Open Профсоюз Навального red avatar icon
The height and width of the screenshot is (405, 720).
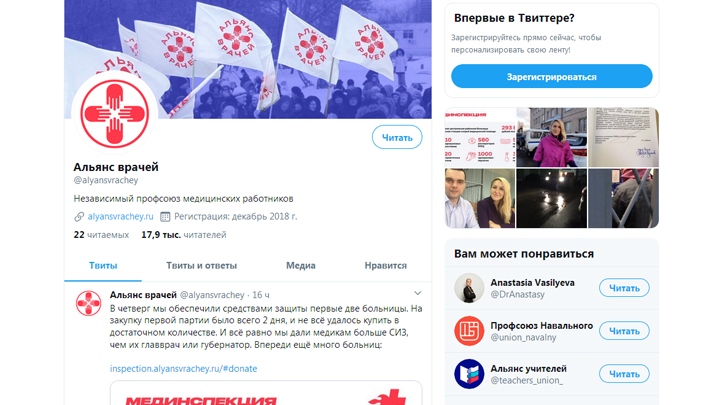[x=469, y=331]
